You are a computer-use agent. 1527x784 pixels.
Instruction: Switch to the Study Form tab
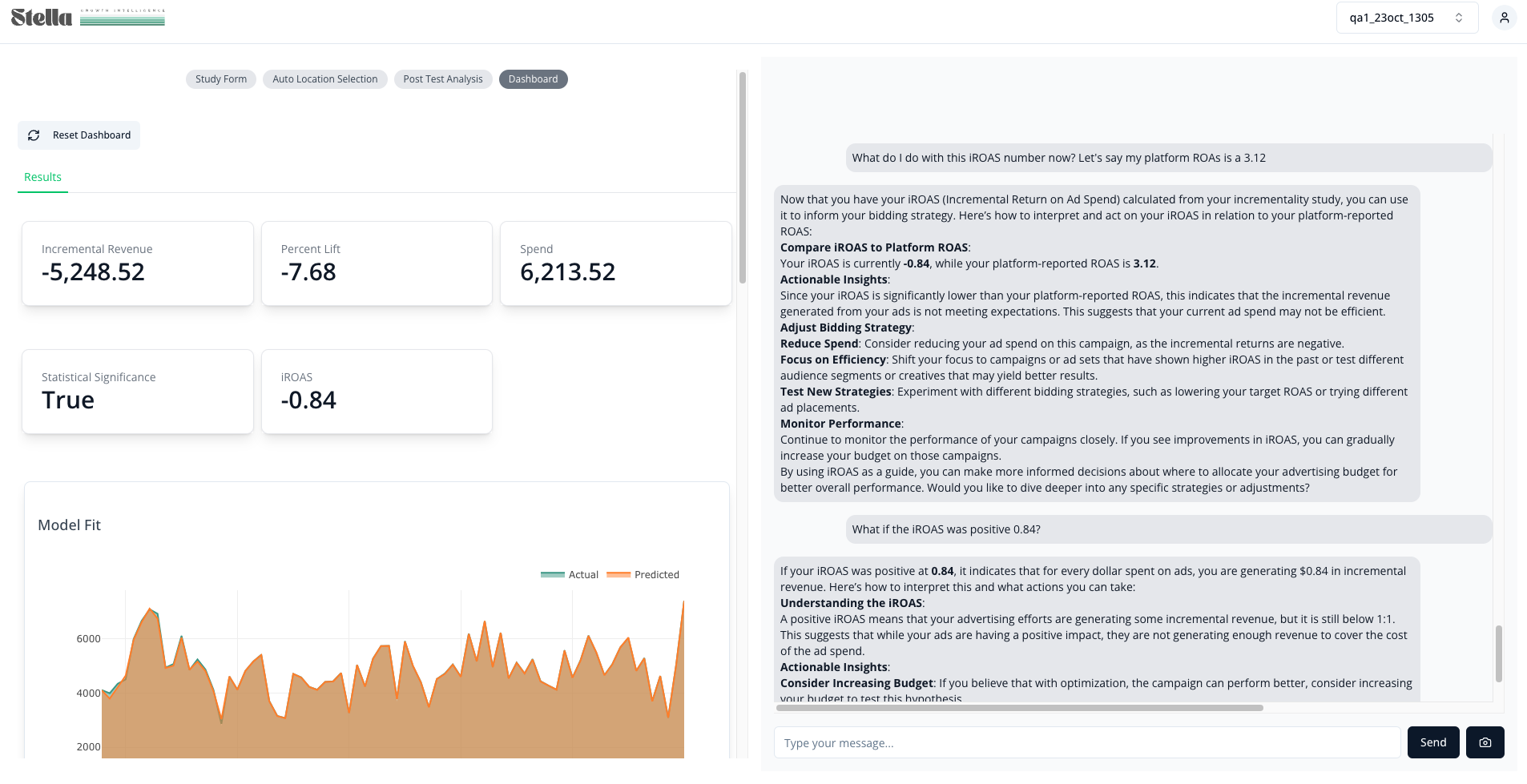coord(221,79)
